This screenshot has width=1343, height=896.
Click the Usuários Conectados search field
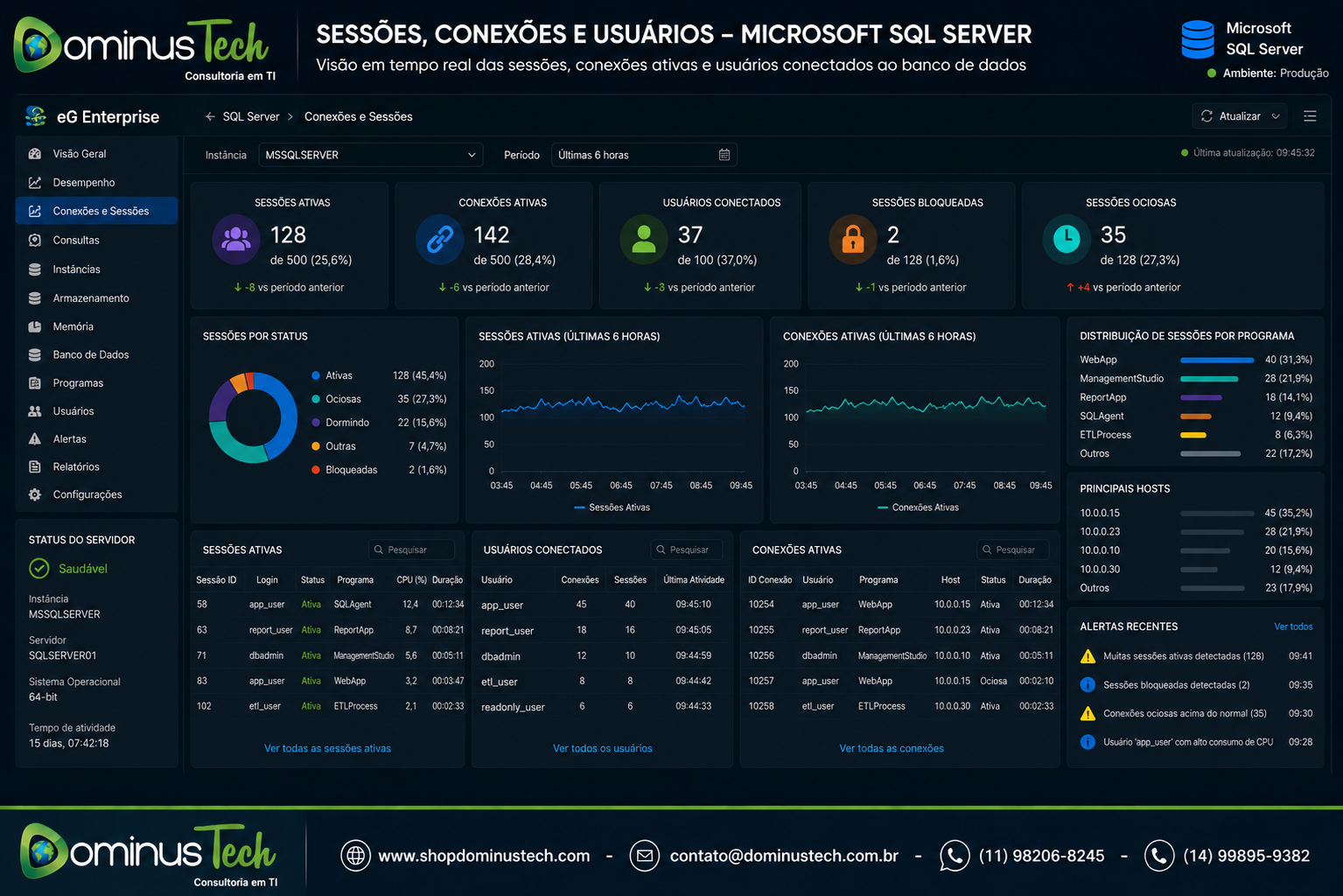(x=687, y=549)
